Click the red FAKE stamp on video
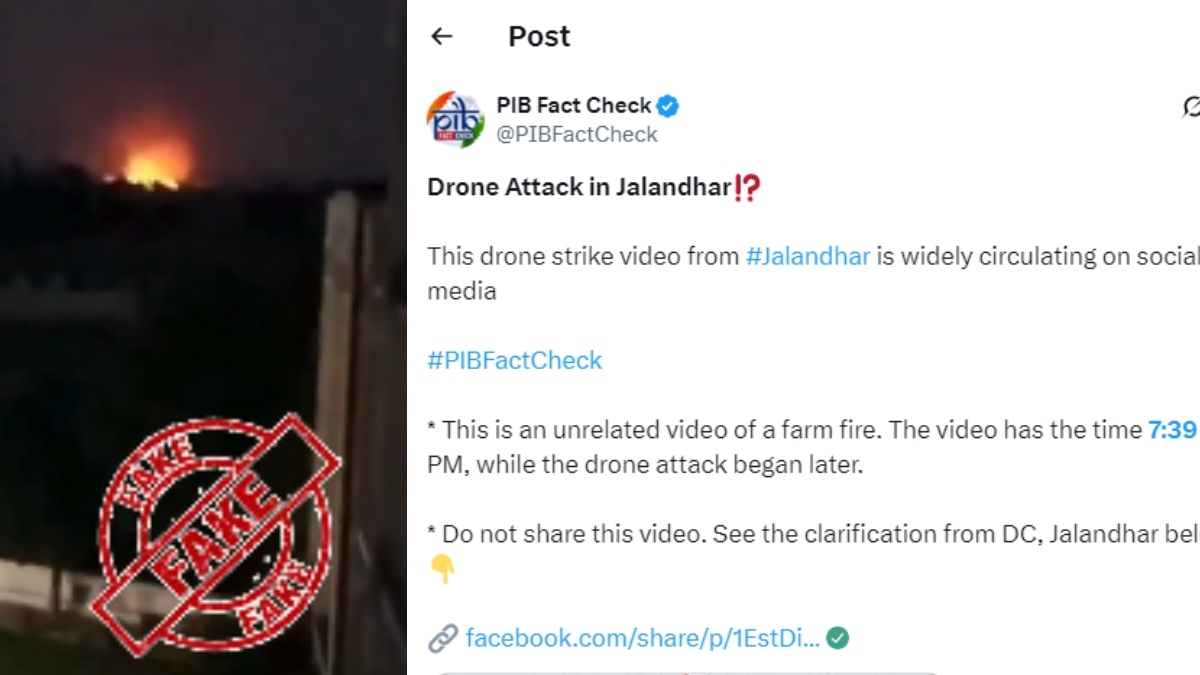Viewport: 1200px width, 675px height. (220, 533)
